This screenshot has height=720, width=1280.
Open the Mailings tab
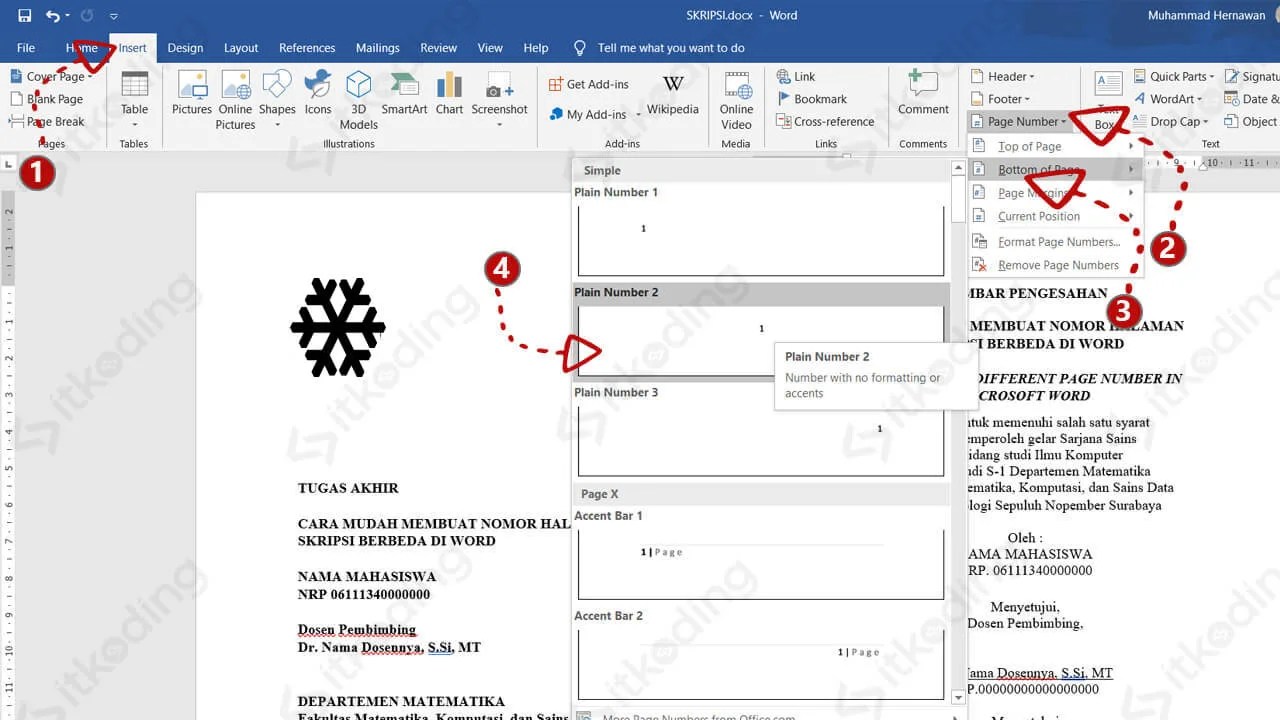[x=378, y=48]
